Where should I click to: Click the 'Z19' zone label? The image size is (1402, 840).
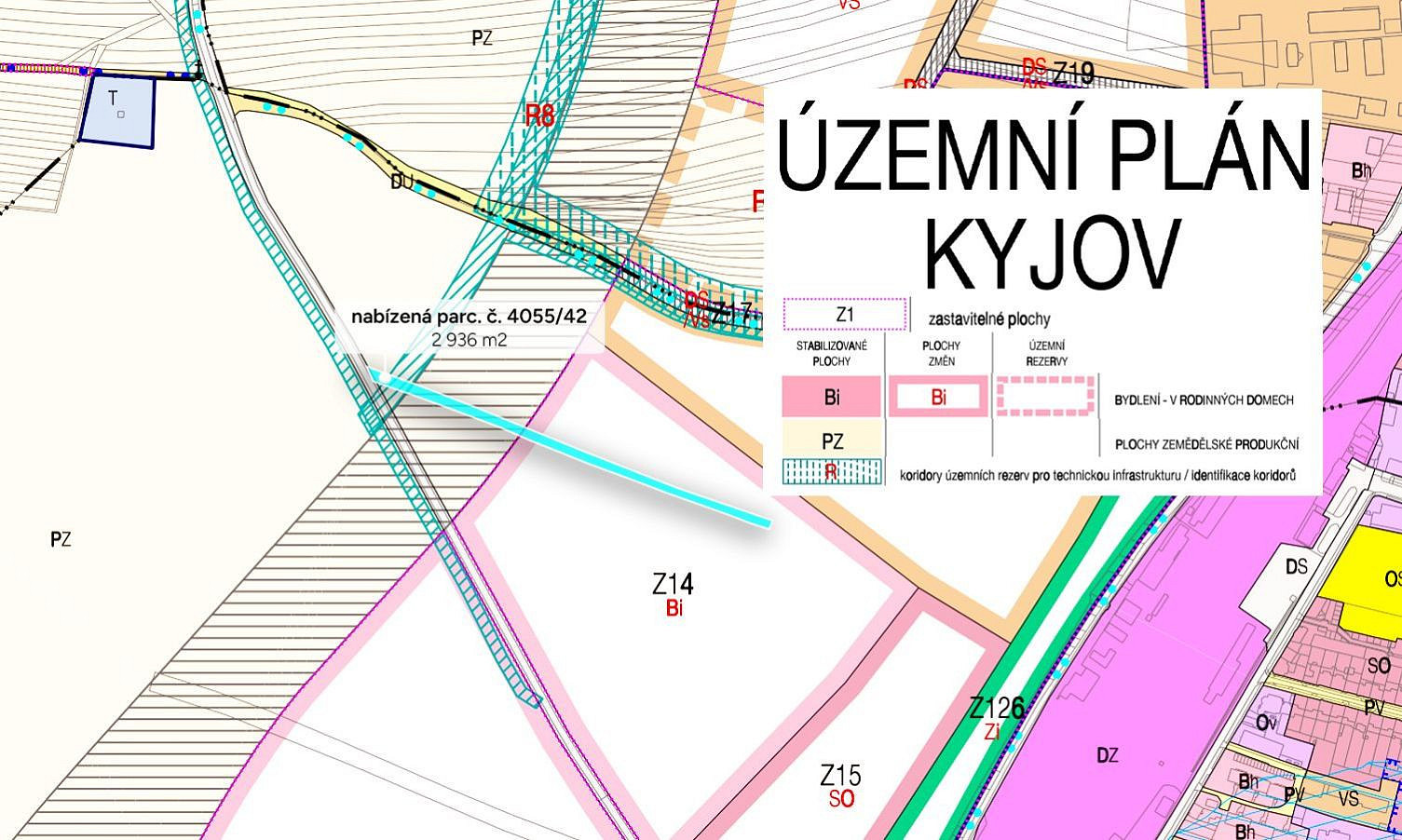point(1072,73)
